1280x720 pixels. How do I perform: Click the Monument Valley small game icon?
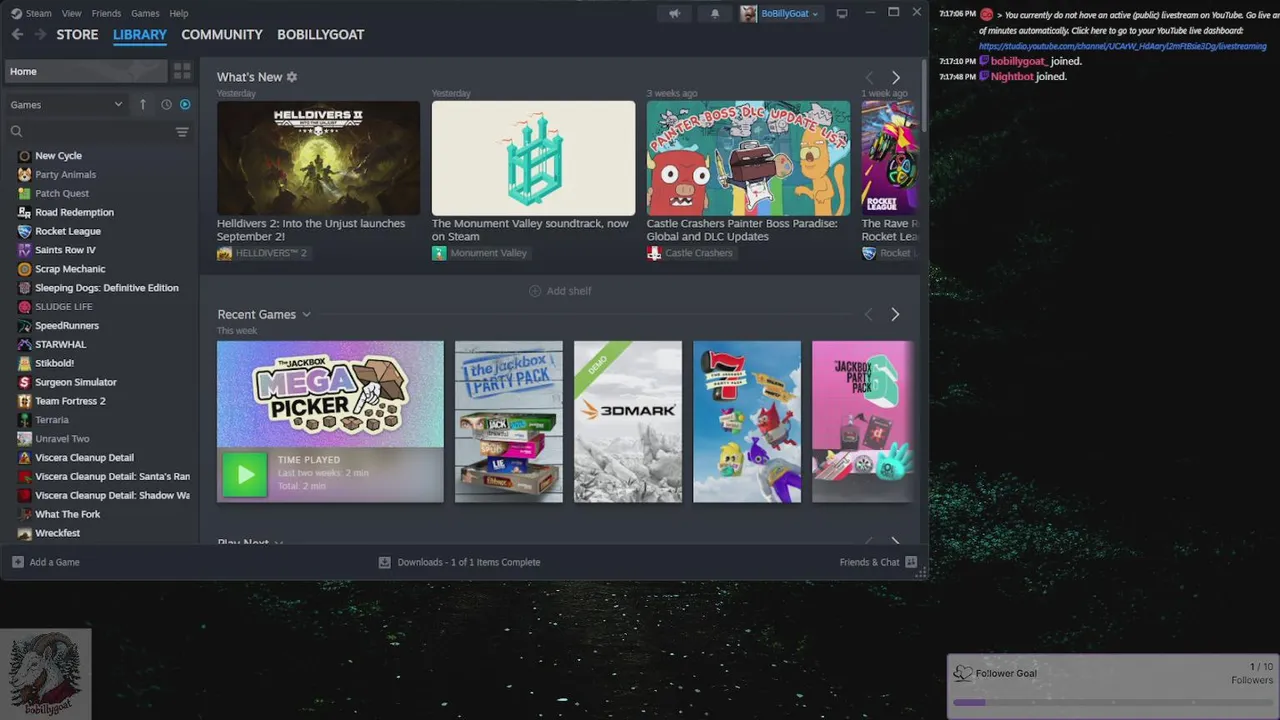click(x=439, y=253)
